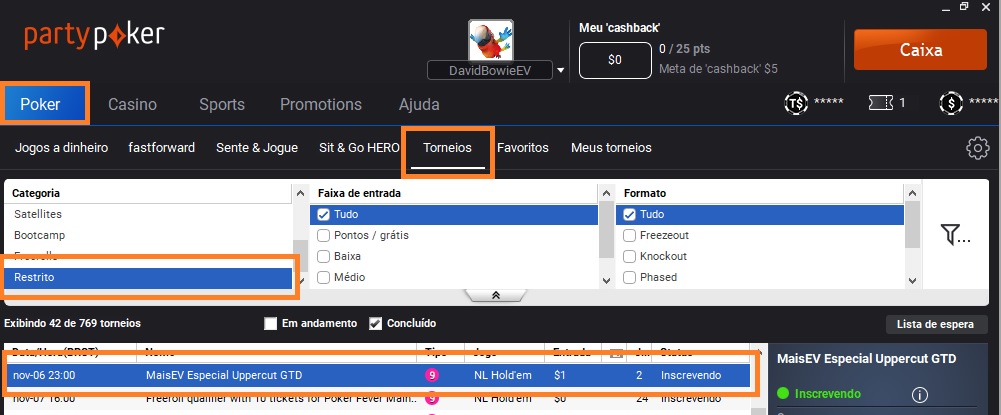Open the Caixa cashier button

click(921, 50)
